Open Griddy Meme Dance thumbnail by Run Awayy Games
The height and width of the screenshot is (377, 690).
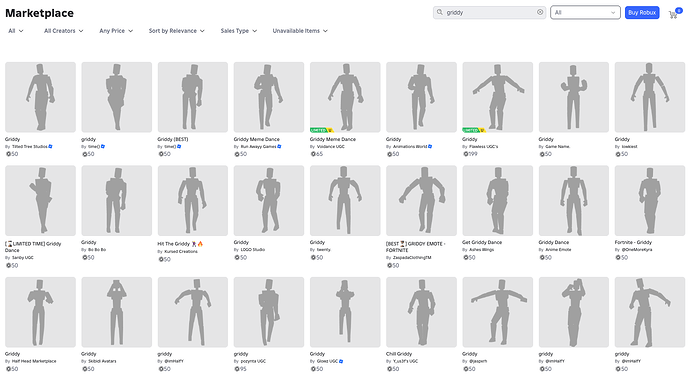[x=269, y=97]
